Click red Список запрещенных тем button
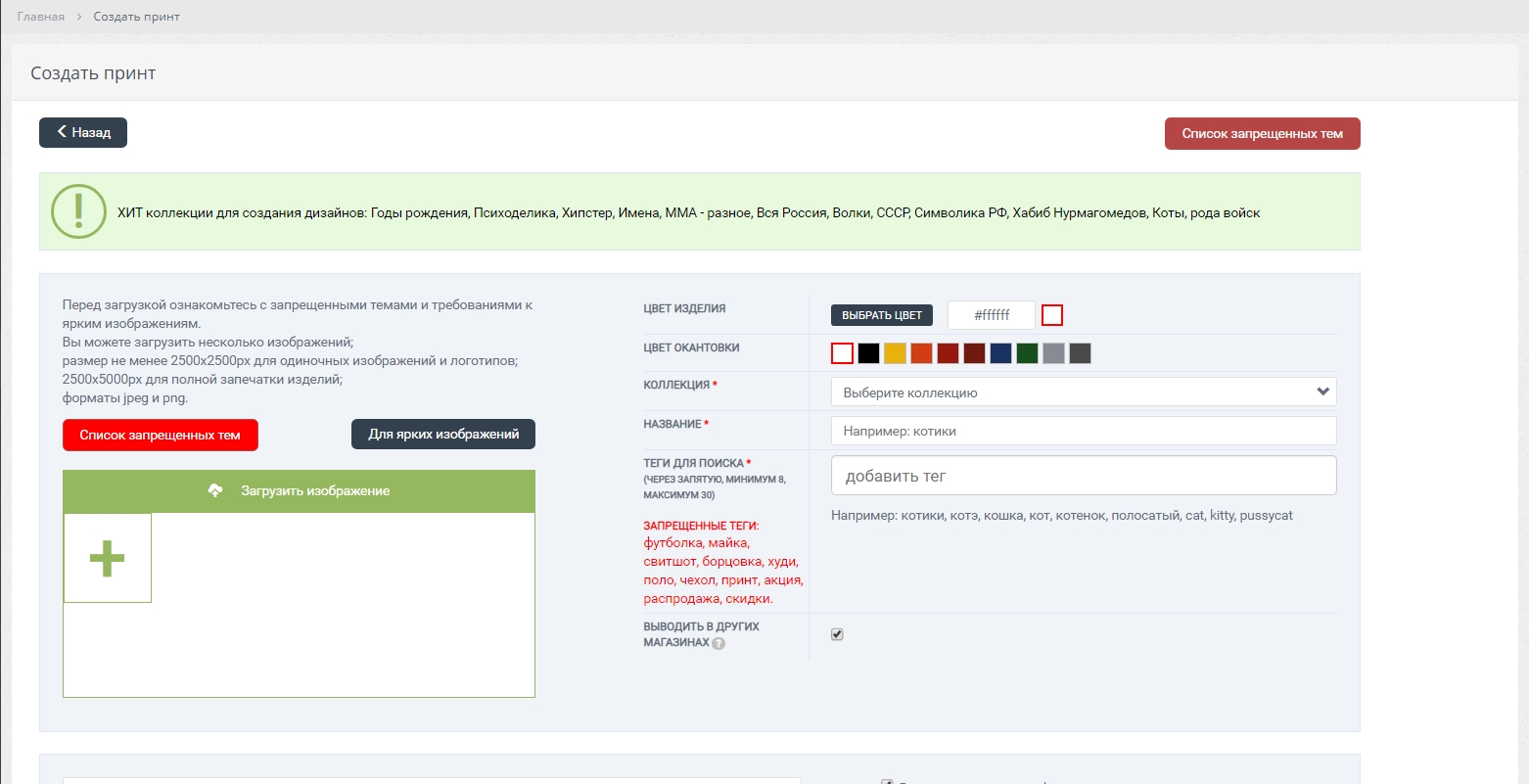 [160, 435]
